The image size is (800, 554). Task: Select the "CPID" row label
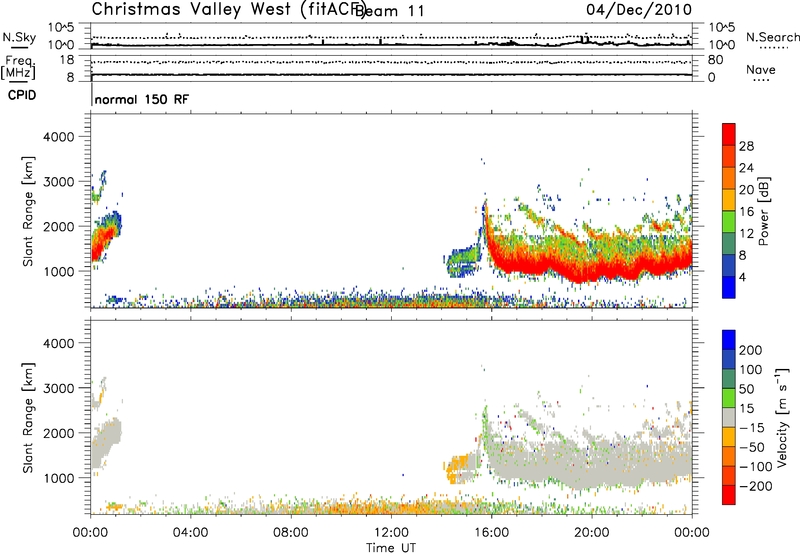coord(22,95)
